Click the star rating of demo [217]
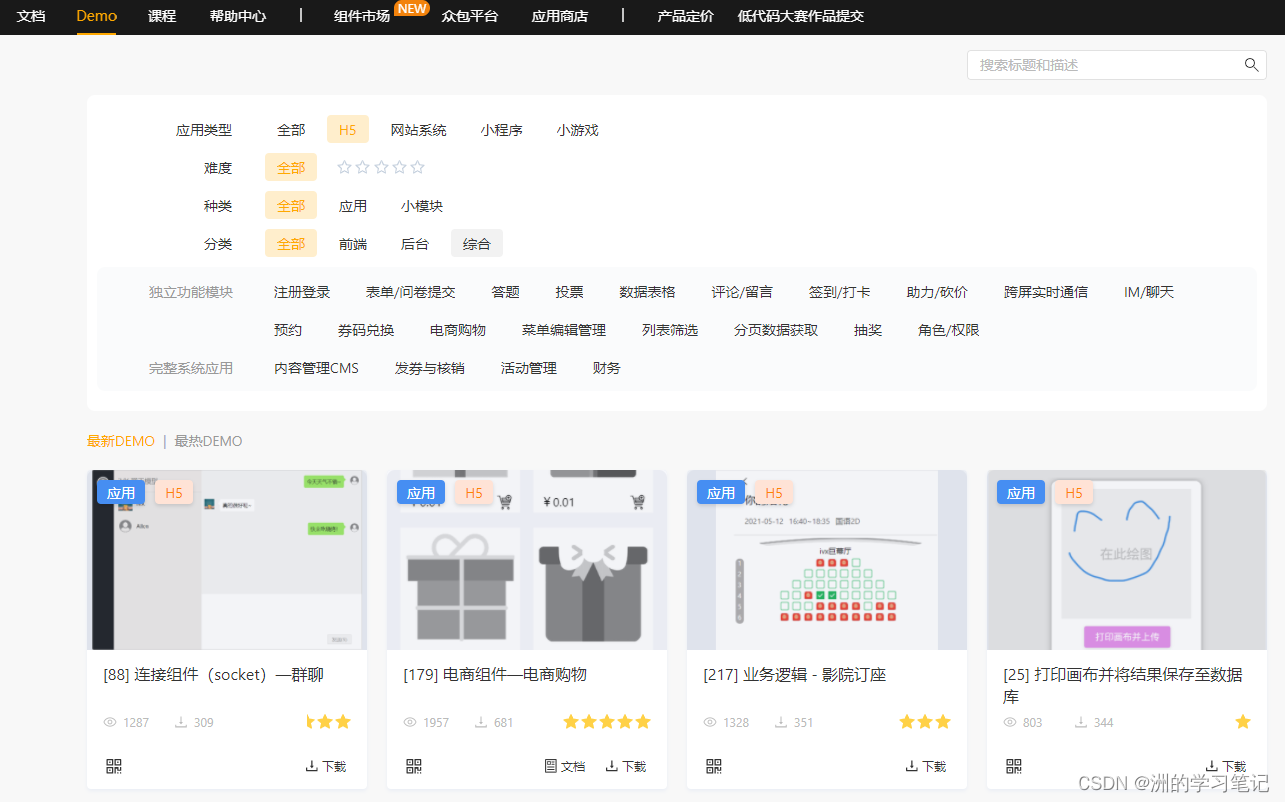1285x802 pixels. 925,722
